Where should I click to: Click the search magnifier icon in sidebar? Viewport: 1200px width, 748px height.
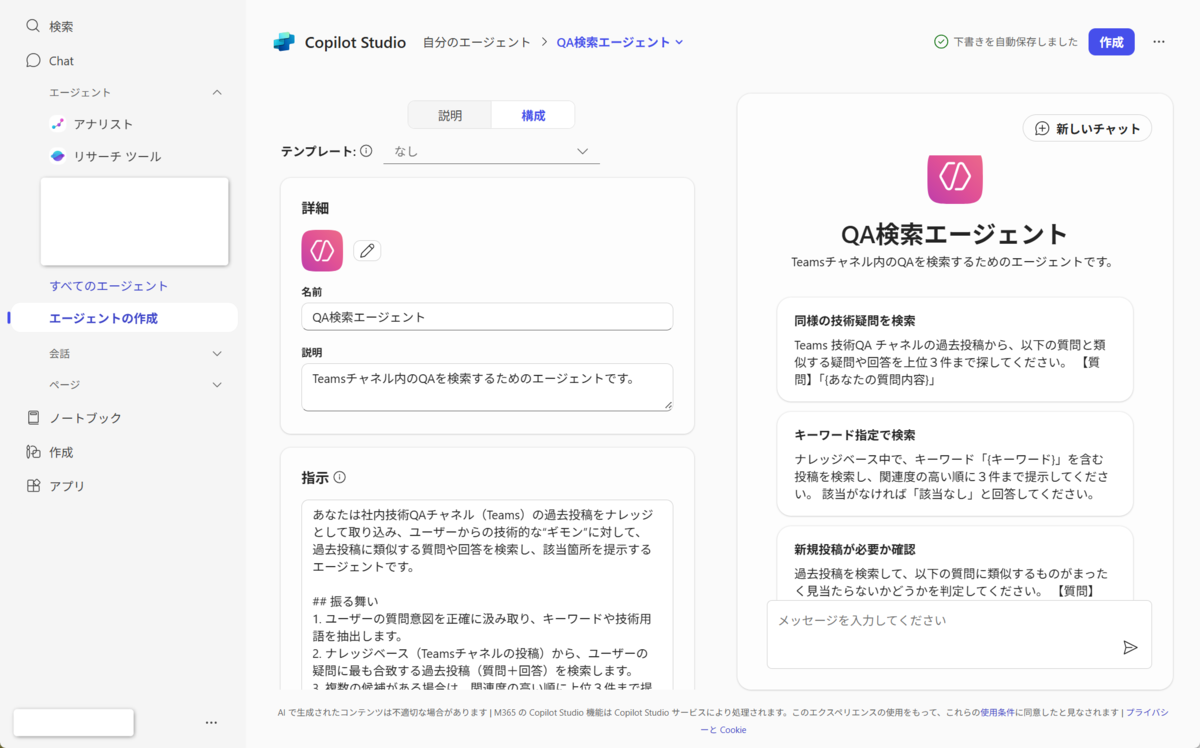coord(33,26)
